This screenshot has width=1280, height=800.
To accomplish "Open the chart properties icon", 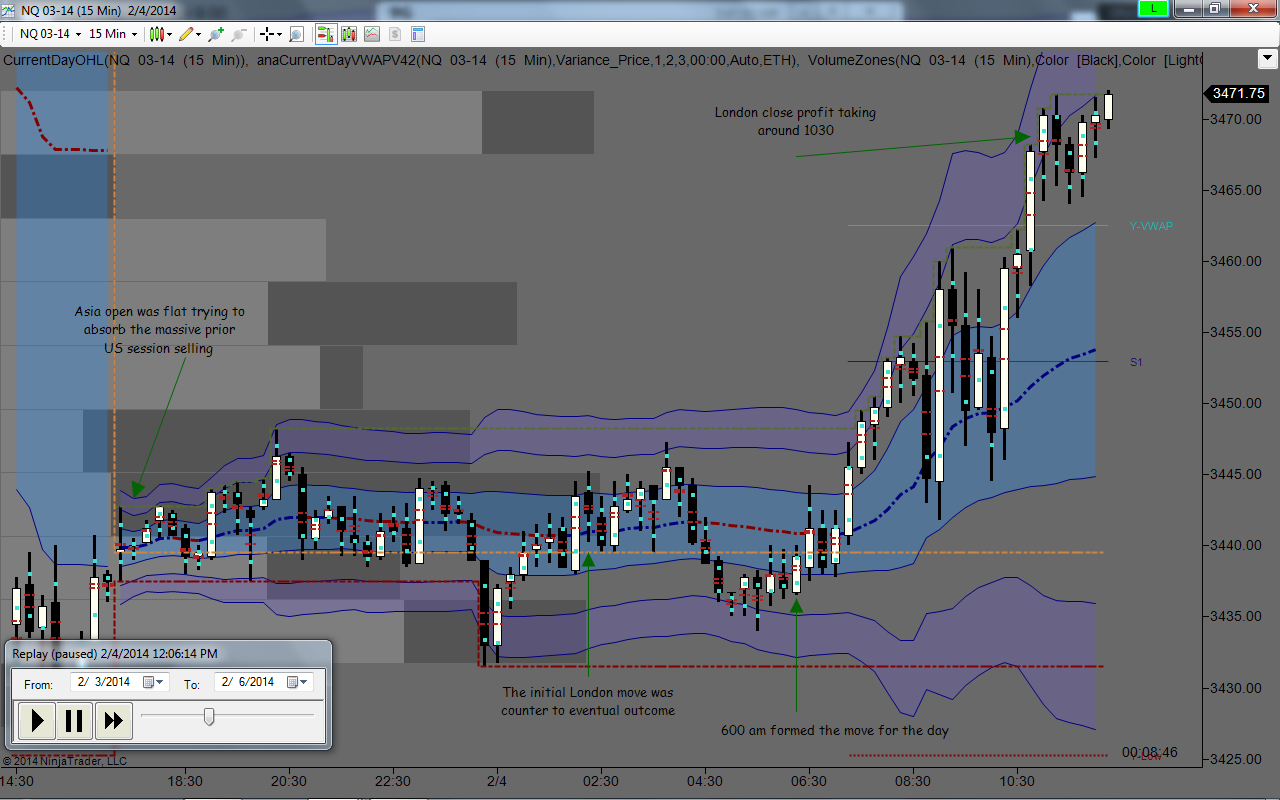I will coord(418,34).
